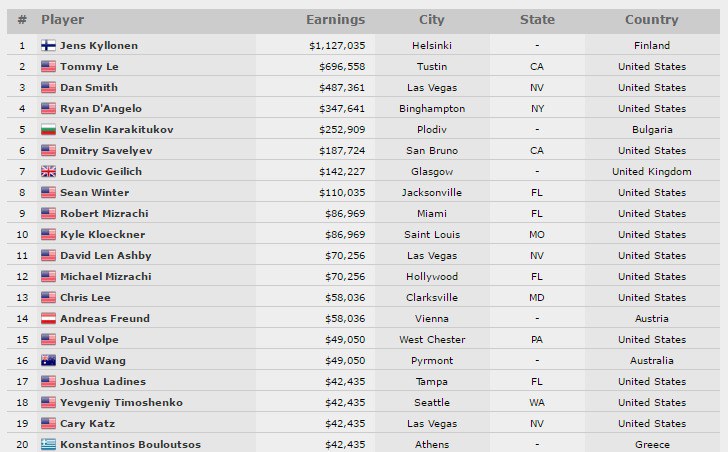The width and height of the screenshot is (728, 452).
Task: Click the US flag beside Tommy Le
Action: click(x=48, y=67)
